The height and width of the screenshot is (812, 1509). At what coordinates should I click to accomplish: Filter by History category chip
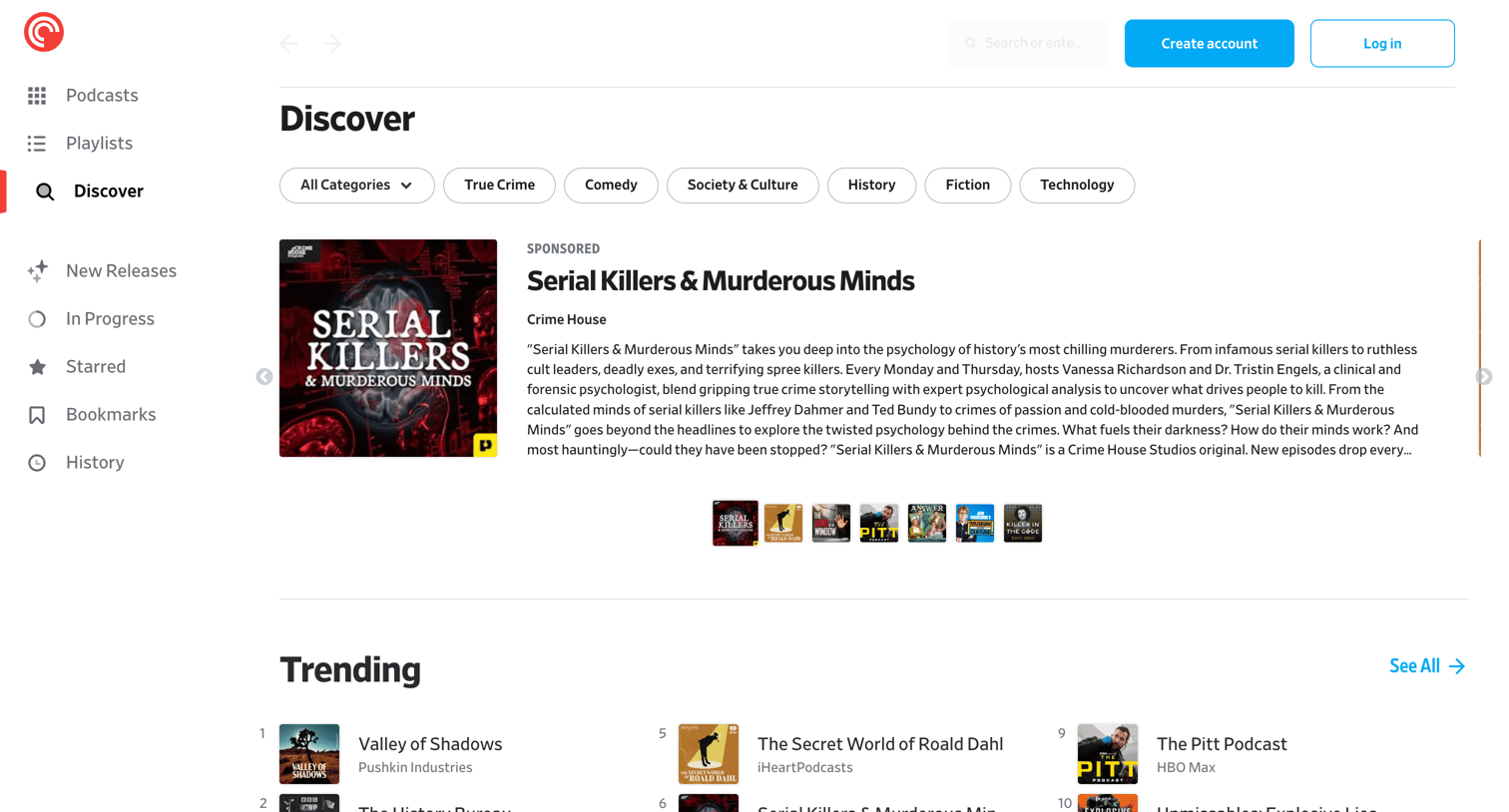pos(871,186)
